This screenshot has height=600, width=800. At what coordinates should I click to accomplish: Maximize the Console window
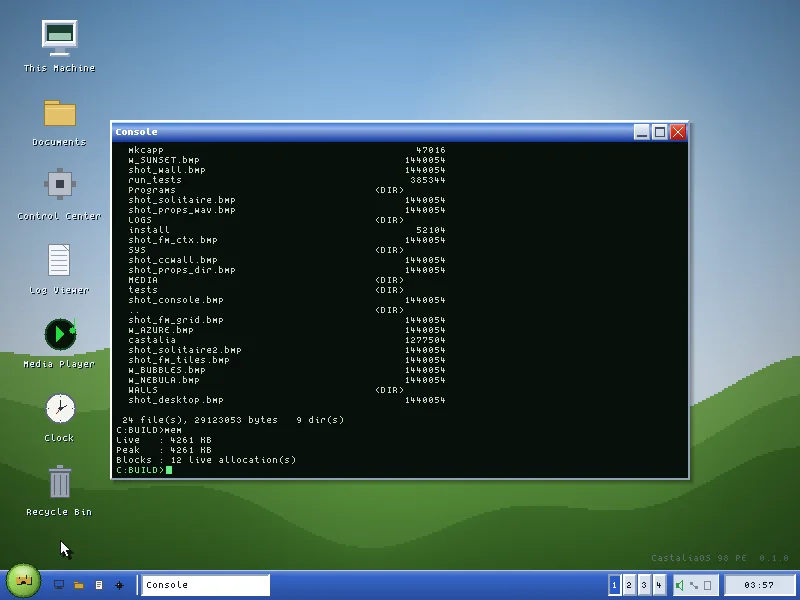click(660, 132)
